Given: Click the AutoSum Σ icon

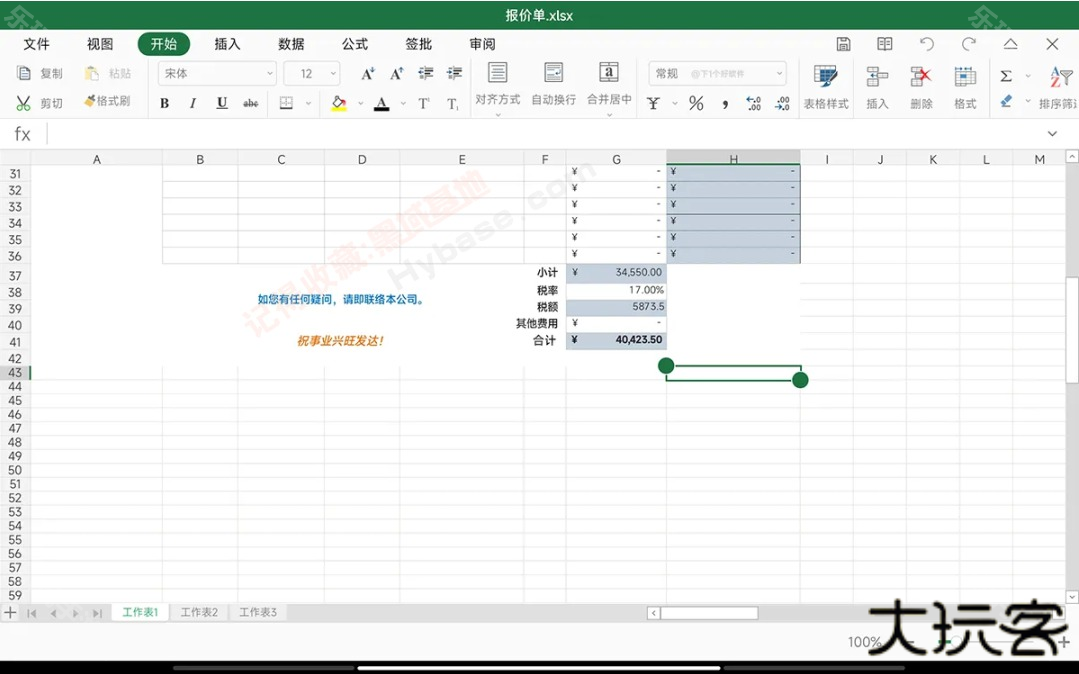Looking at the screenshot, I should (x=1006, y=75).
